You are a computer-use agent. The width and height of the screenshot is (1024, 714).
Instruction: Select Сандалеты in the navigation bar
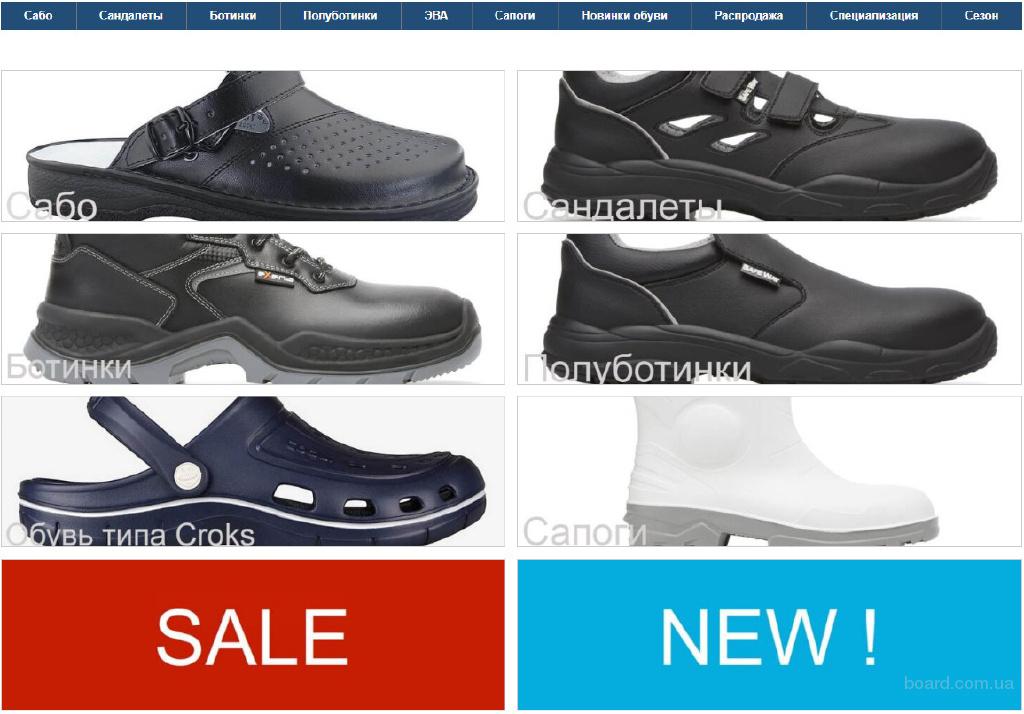[x=131, y=16]
